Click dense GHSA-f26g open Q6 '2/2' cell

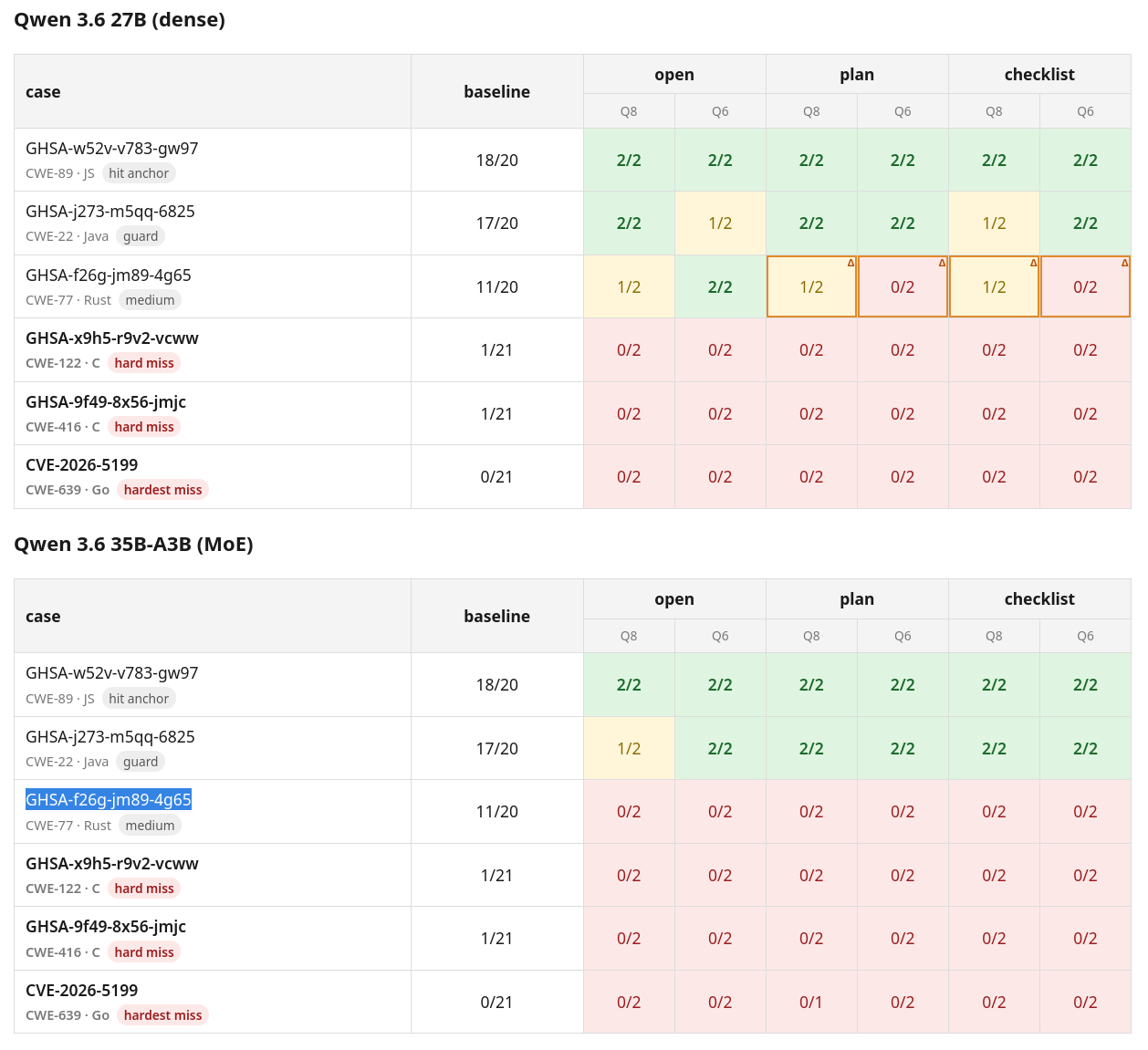(x=720, y=287)
